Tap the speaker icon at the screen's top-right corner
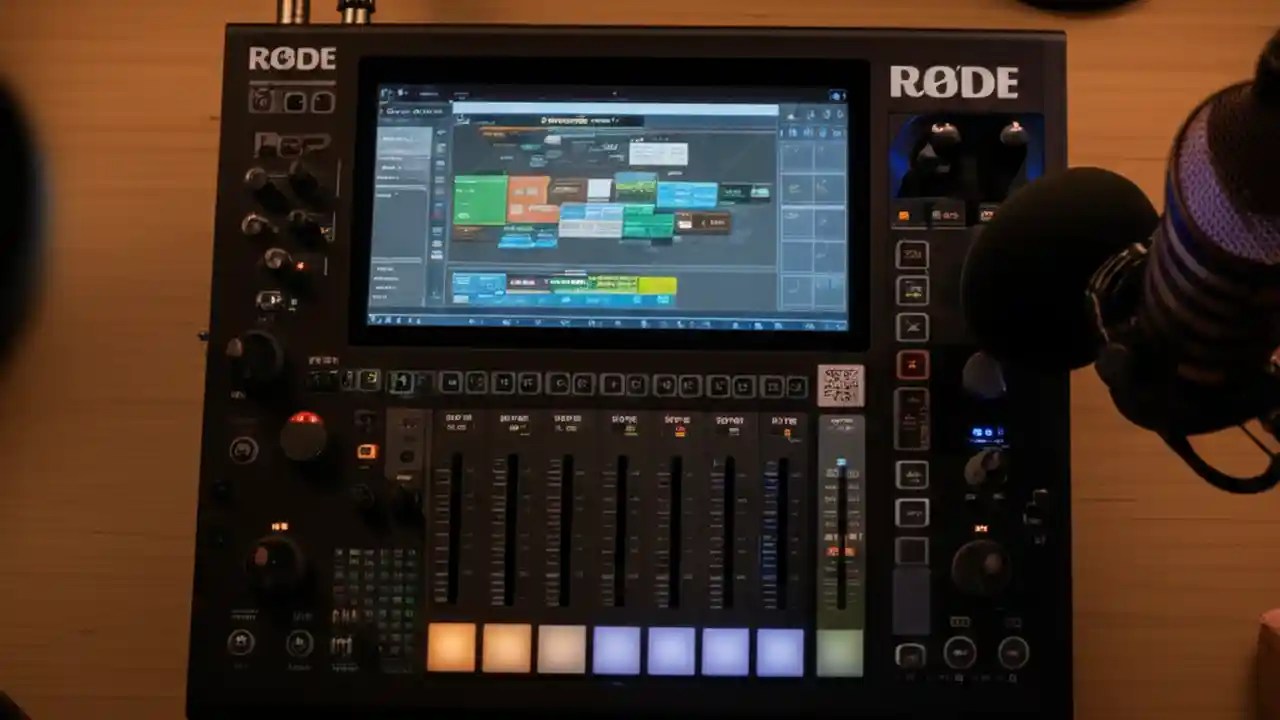This screenshot has width=1280, height=720. click(x=837, y=96)
